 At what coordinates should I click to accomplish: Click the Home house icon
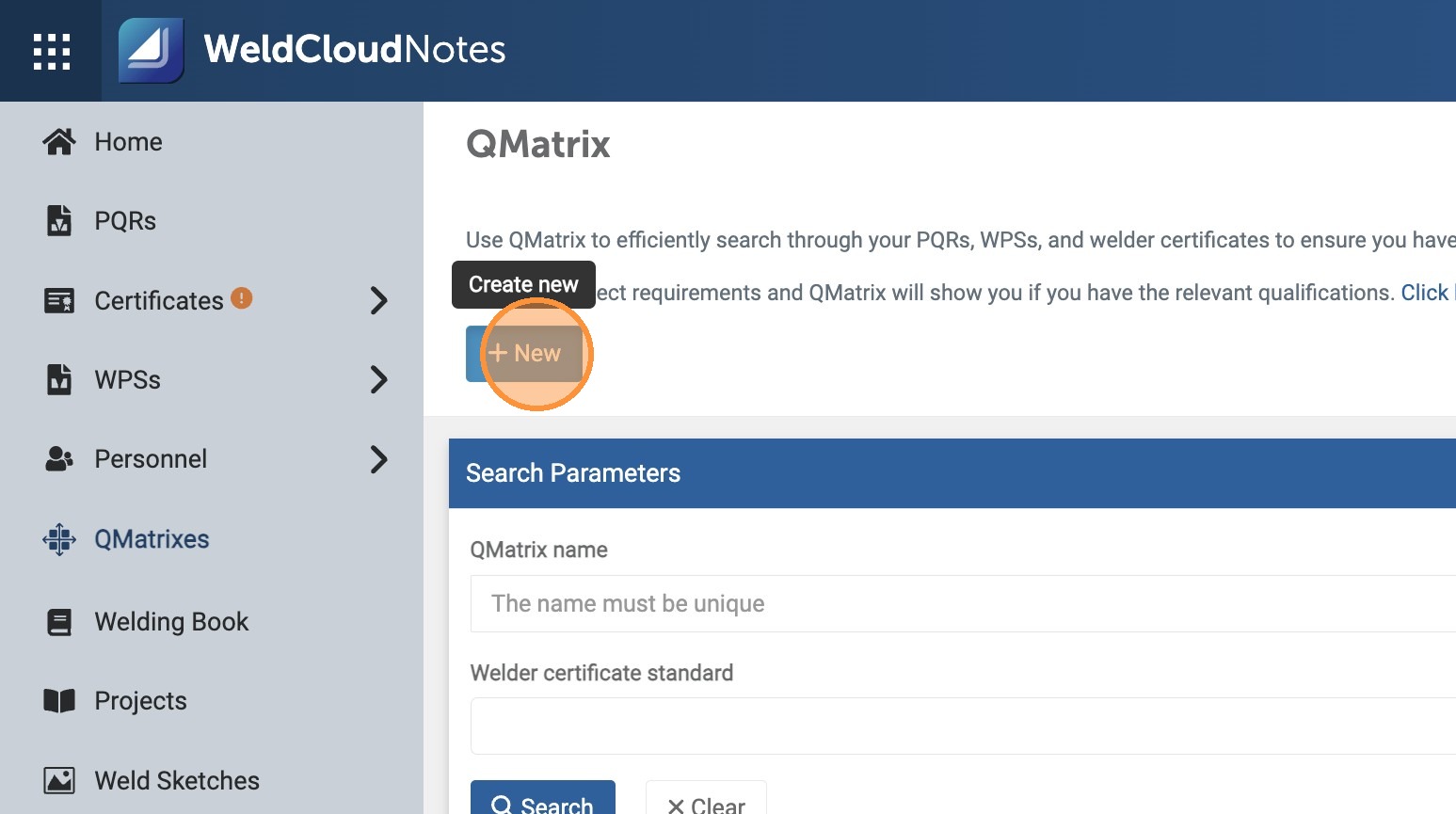click(59, 142)
